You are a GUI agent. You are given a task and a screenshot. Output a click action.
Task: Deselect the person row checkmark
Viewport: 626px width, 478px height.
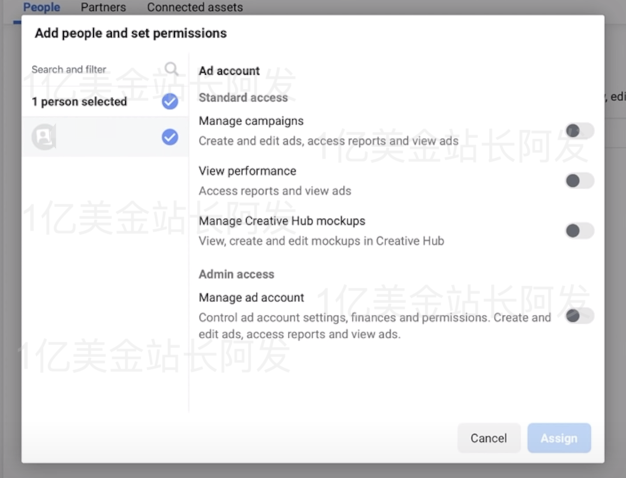tap(170, 137)
